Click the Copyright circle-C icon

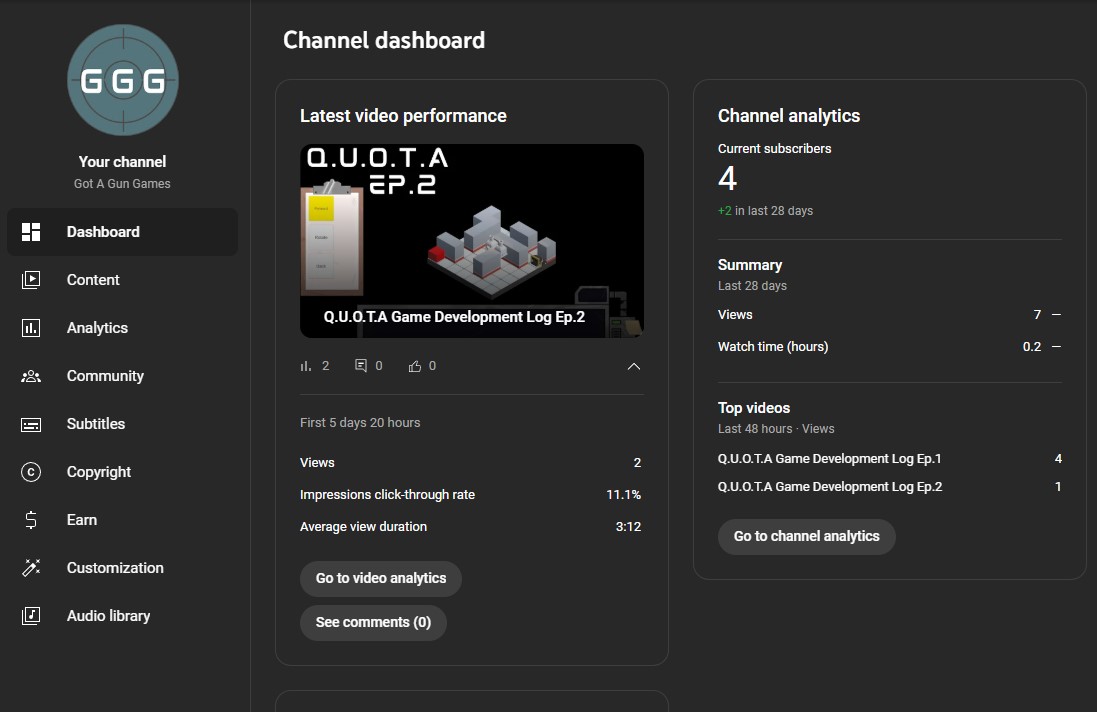click(x=31, y=472)
